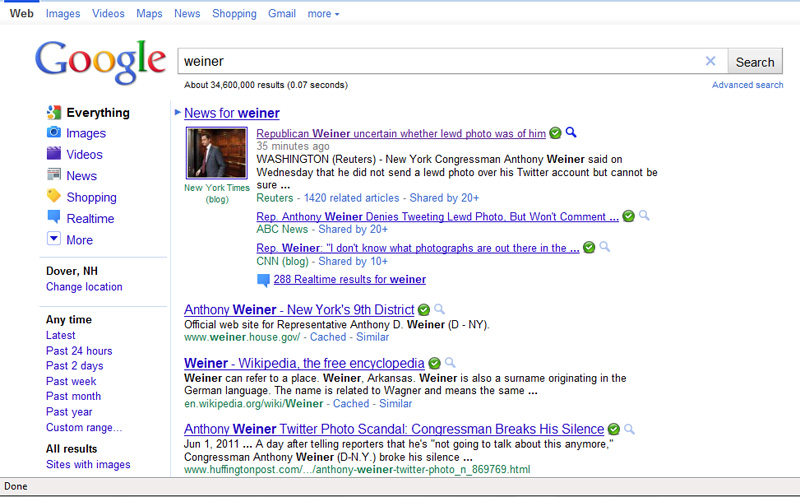Image resolution: width=800 pixels, height=497 pixels.
Task: Click magnifier preview after New York's 9th District result
Action: (x=439, y=309)
